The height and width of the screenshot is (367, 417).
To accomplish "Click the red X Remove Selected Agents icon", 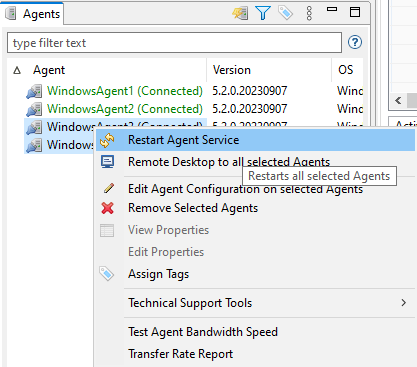I will point(107,208).
